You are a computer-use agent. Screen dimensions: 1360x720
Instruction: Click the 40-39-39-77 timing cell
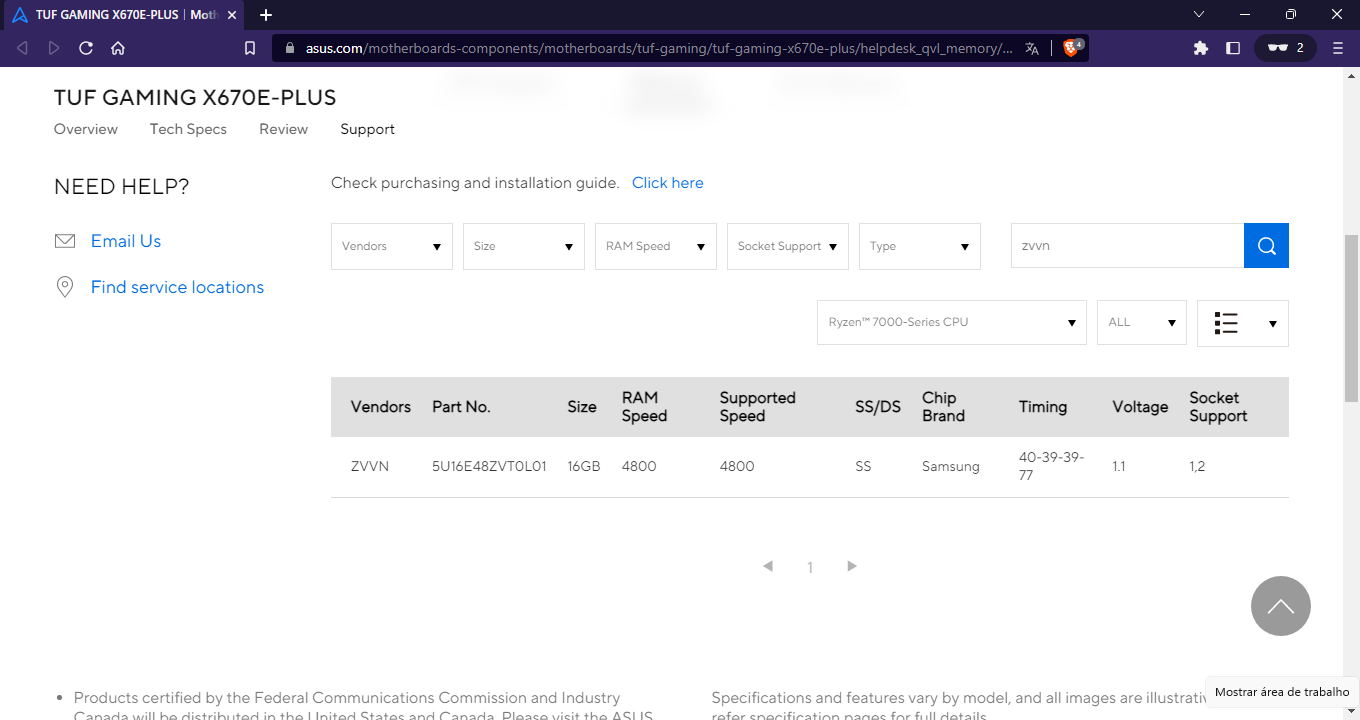pos(1052,466)
